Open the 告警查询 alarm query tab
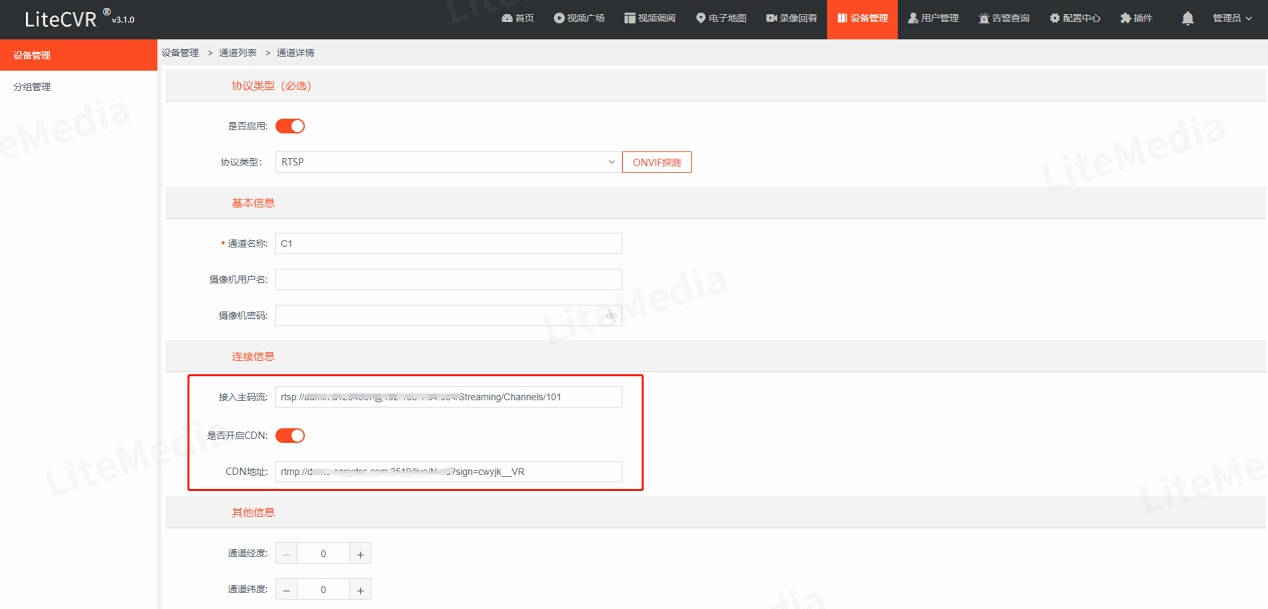The image size is (1268, 609). click(1004, 18)
